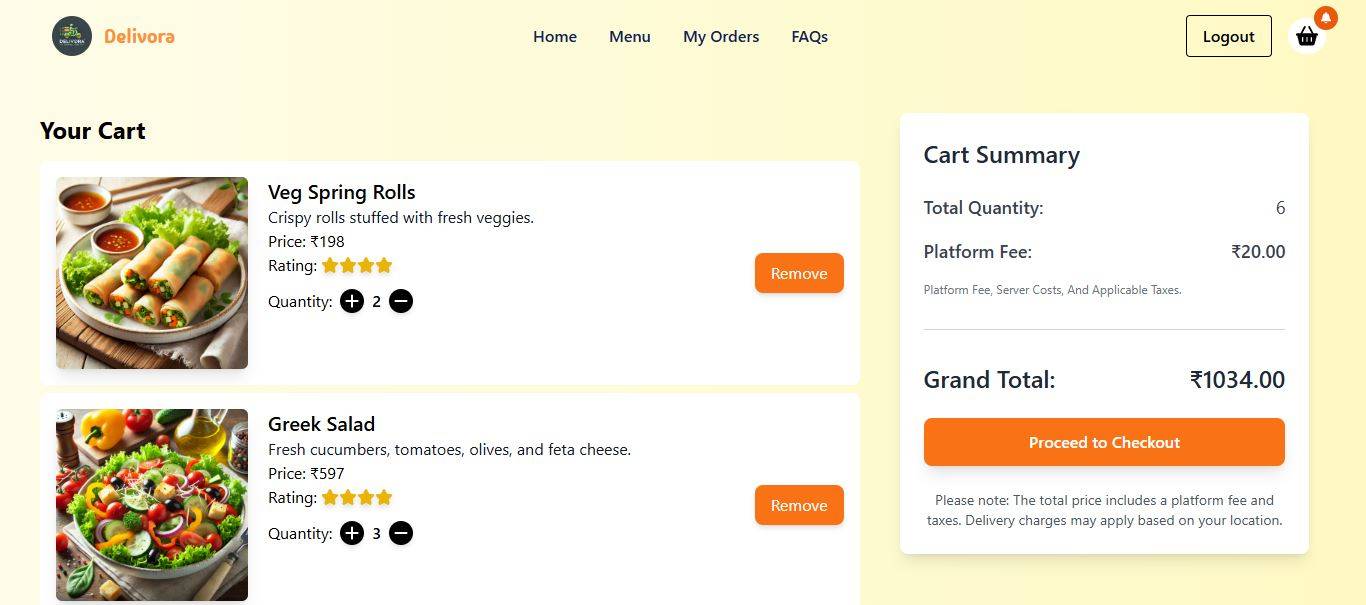The height and width of the screenshot is (605, 1366).
Task: Remove Veg Spring Rolls from the cart
Action: (x=798, y=273)
